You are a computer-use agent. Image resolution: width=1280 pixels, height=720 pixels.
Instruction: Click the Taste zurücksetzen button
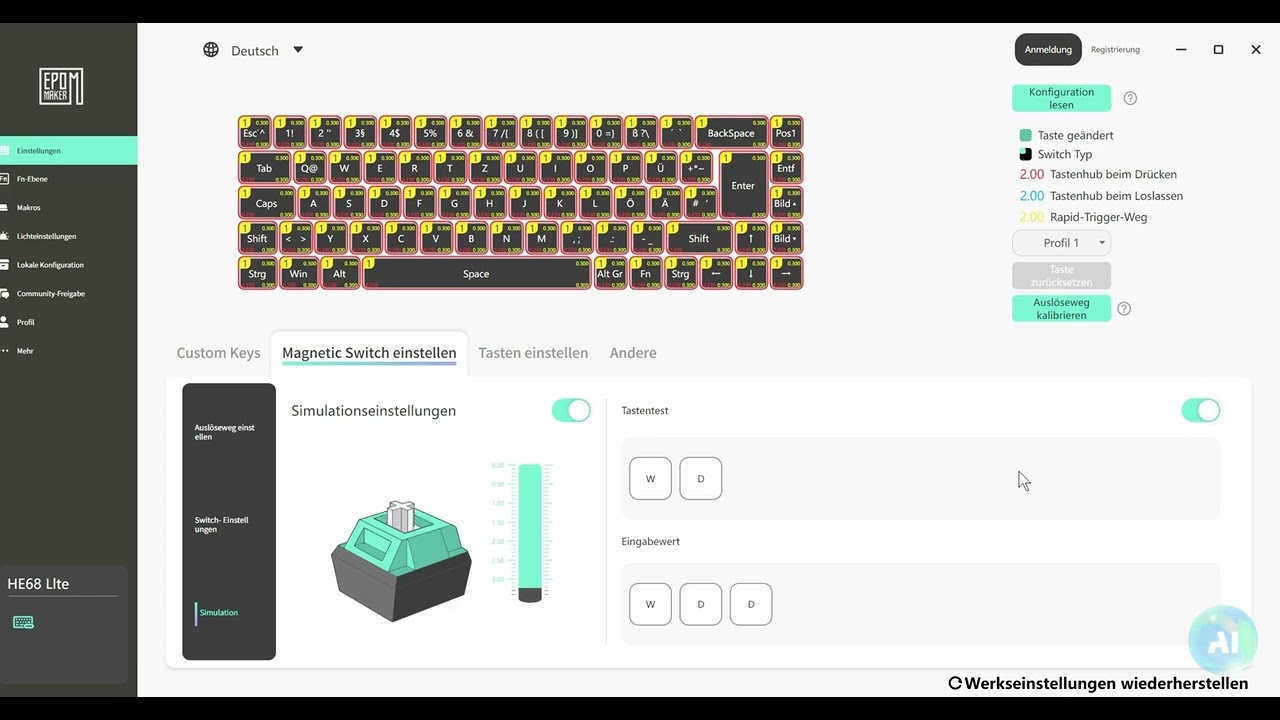1061,276
